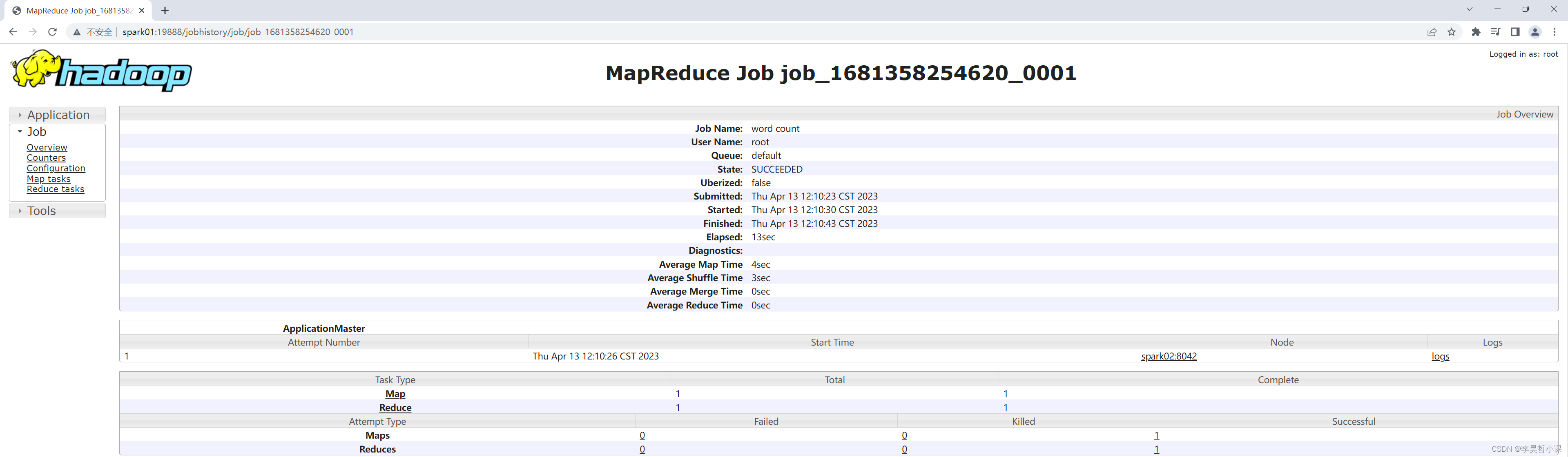Restore down the browser window
1568x457 pixels.
(x=1526, y=9)
